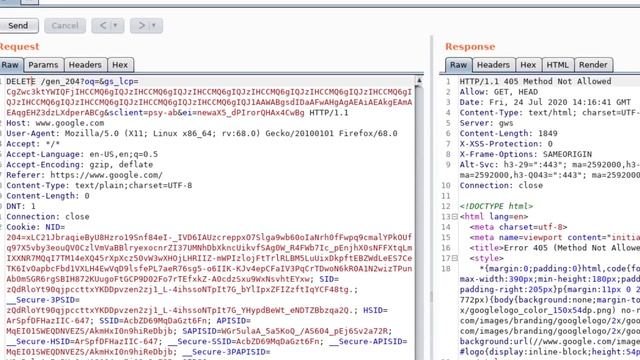Open the back history dropdown arrow
The image size is (640, 360).
(x=117, y=26)
